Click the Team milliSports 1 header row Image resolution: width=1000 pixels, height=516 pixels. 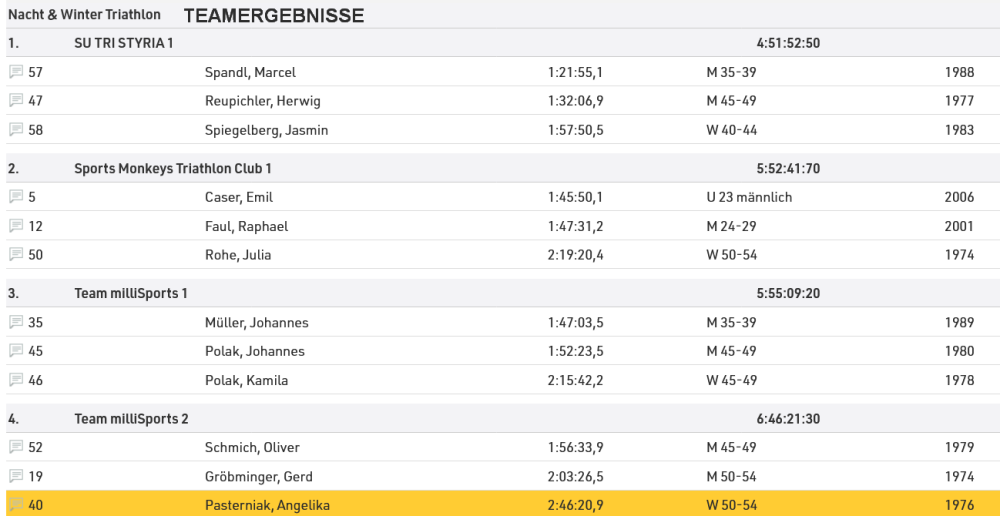(131, 293)
